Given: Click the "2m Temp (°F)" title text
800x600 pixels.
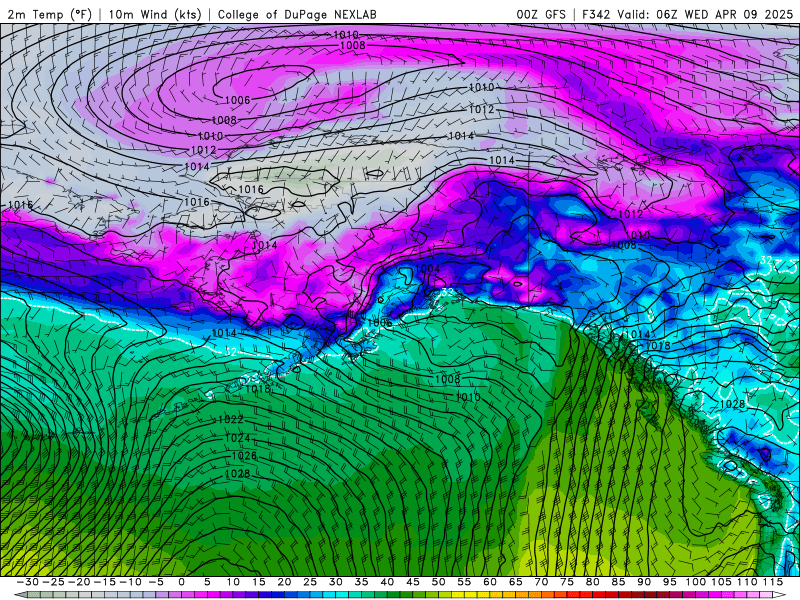Looking at the screenshot, I should pos(49,14).
